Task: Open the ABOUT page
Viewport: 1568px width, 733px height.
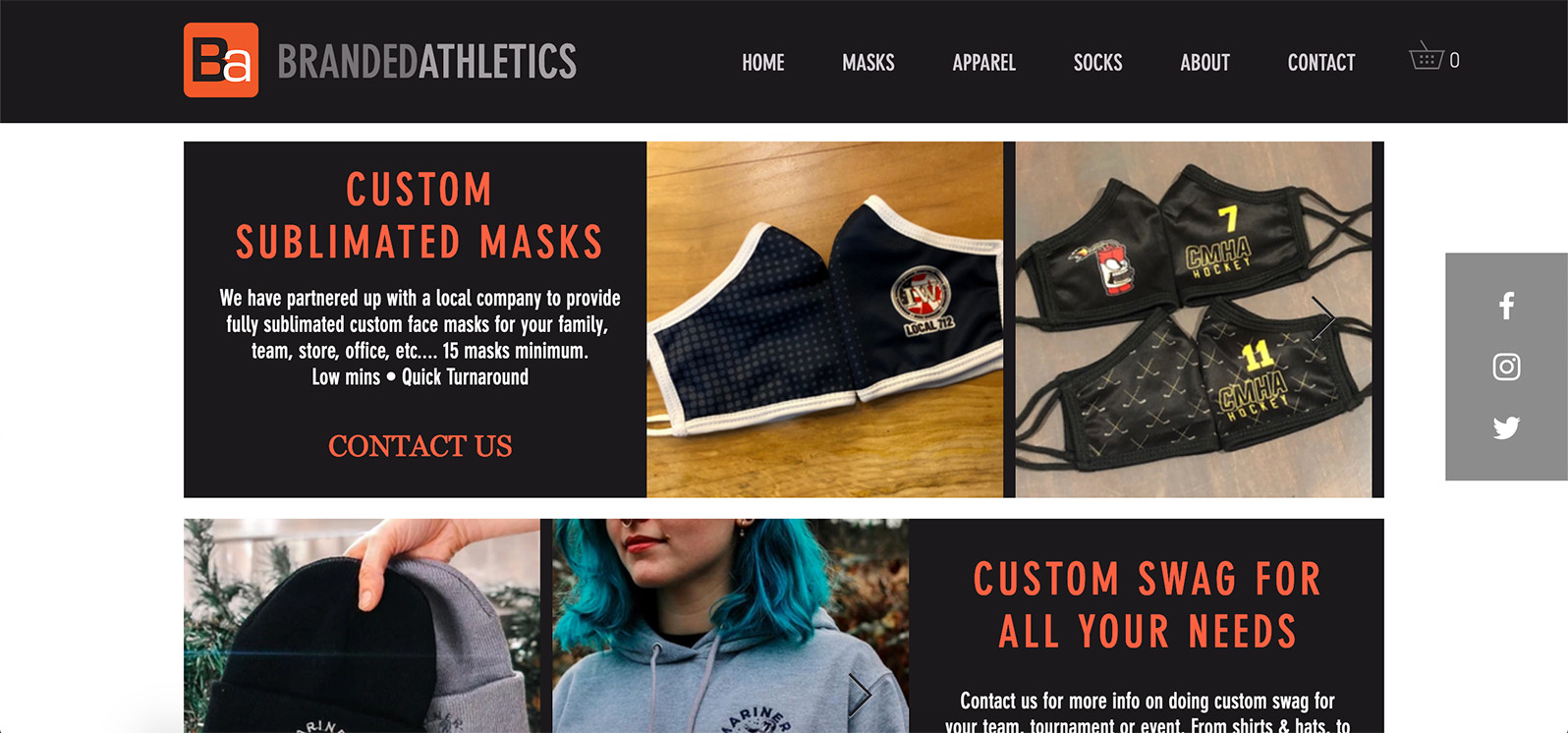Action: pyautogui.click(x=1205, y=63)
